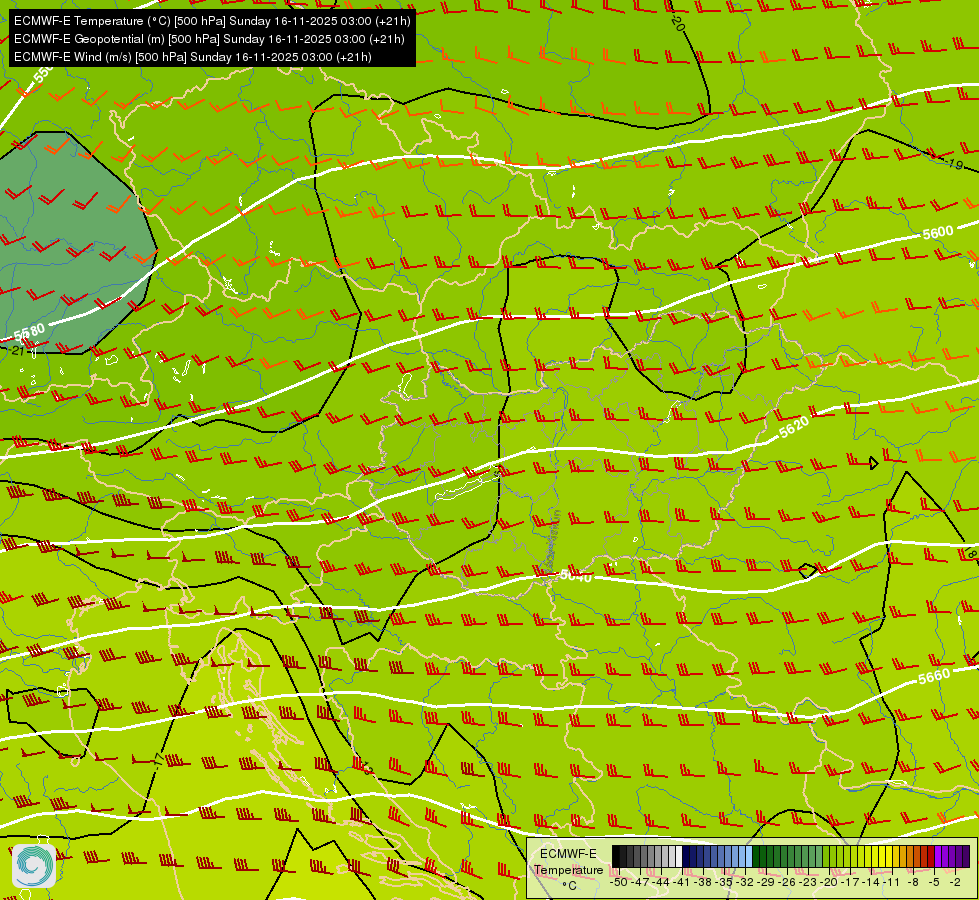Click the -29 value in the legend
This screenshot has width=979, height=900.
click(766, 883)
